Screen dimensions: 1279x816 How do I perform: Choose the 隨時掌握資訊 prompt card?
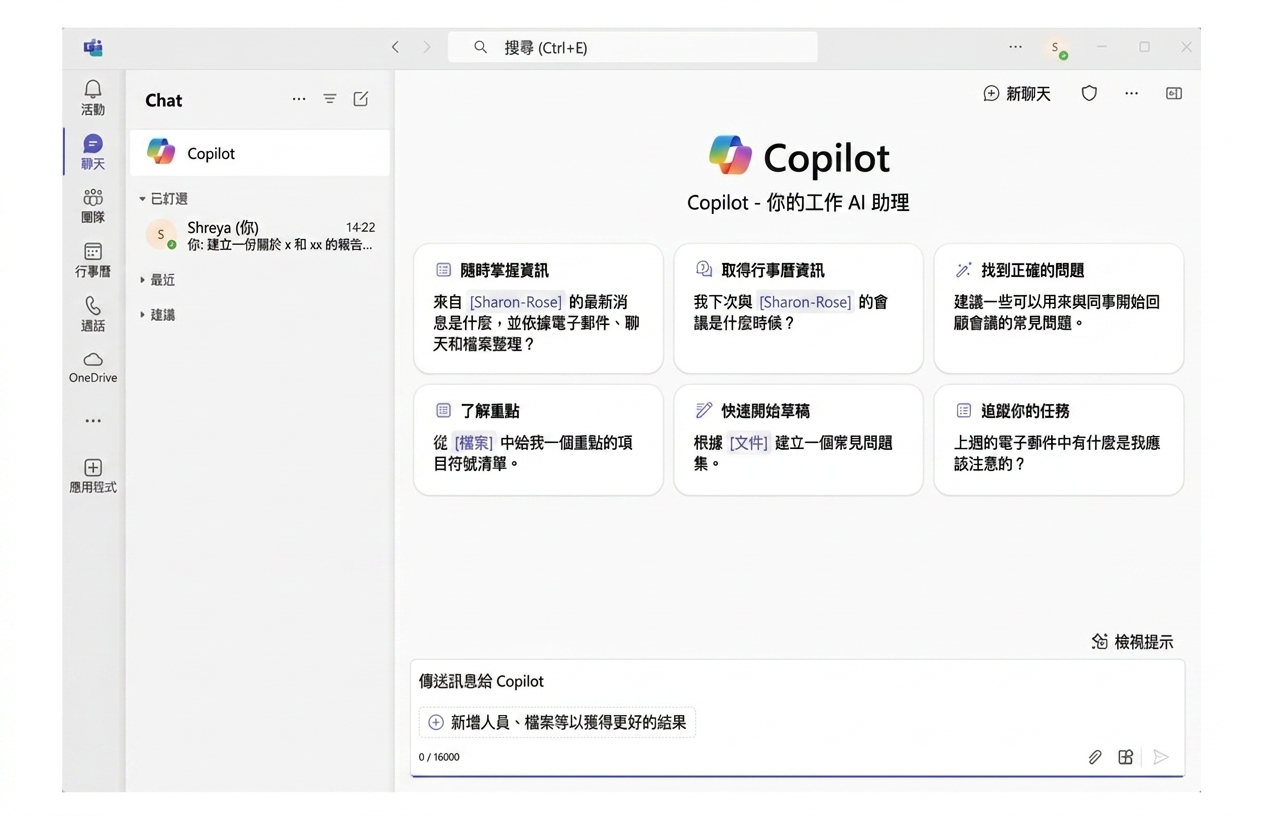click(538, 309)
